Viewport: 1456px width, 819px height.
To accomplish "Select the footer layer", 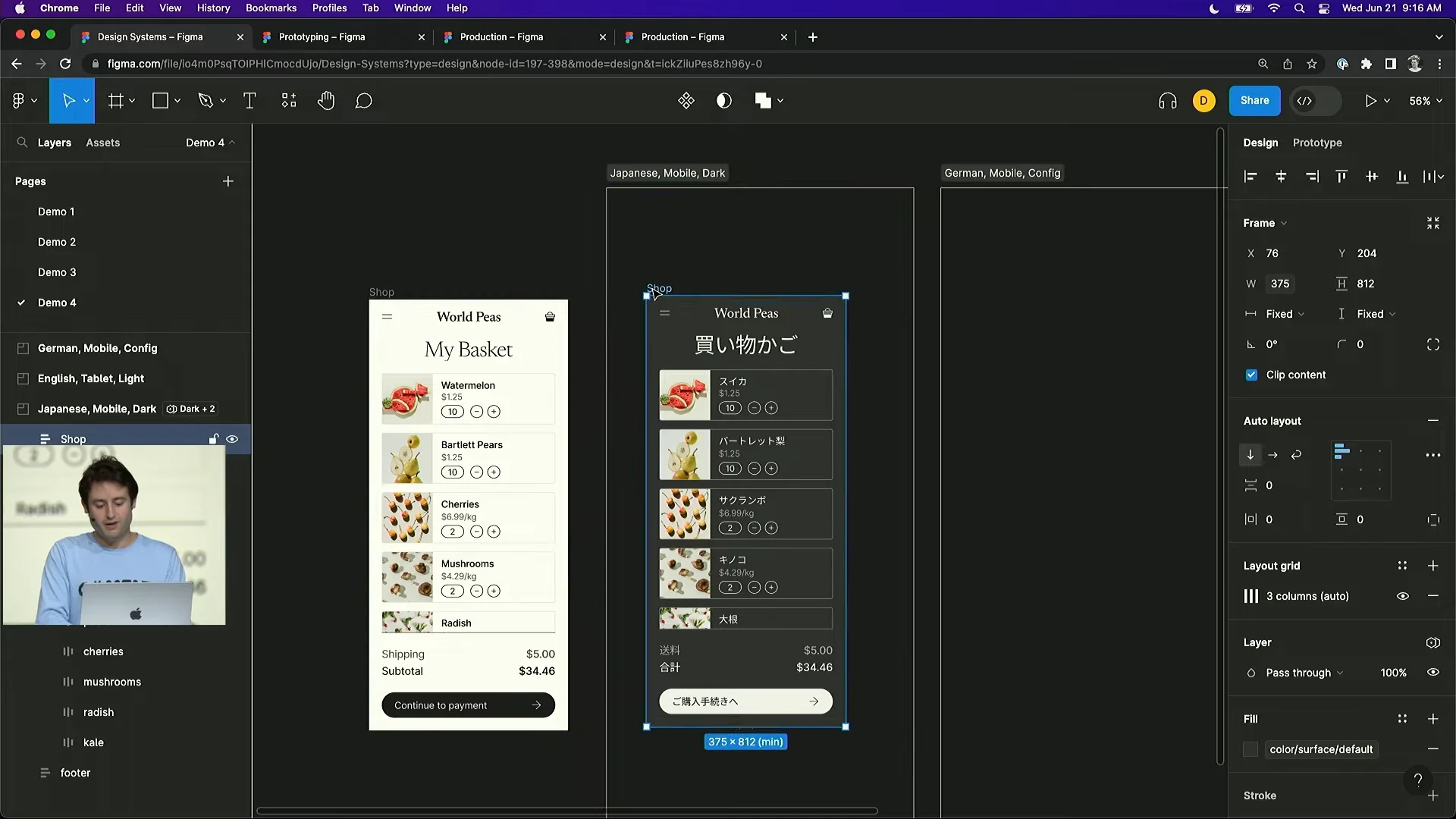I will 75,773.
